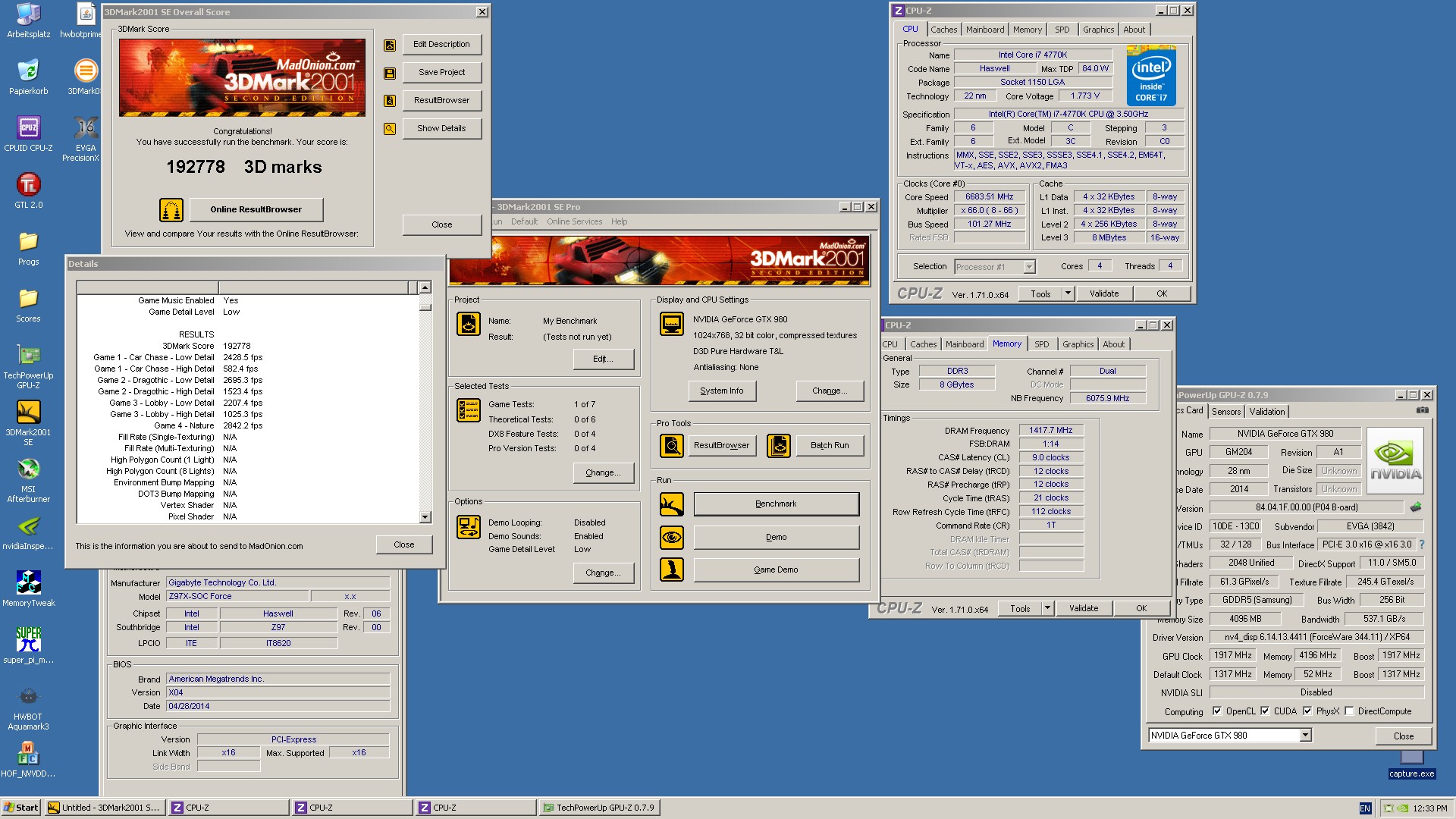Click System Info button
Screen dimensions: 1456x819
coord(722,391)
